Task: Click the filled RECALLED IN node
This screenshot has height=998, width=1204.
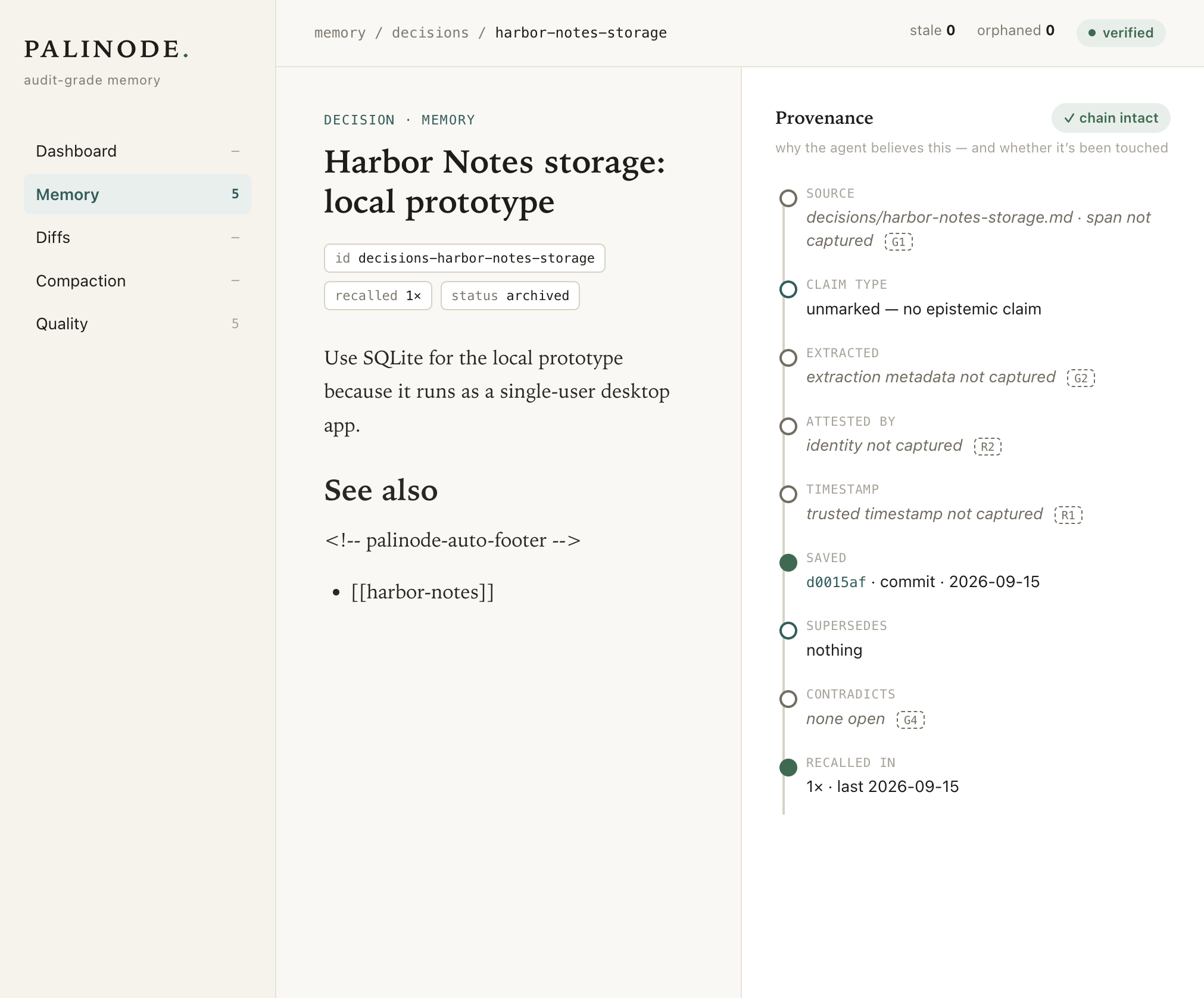Action: tap(788, 768)
